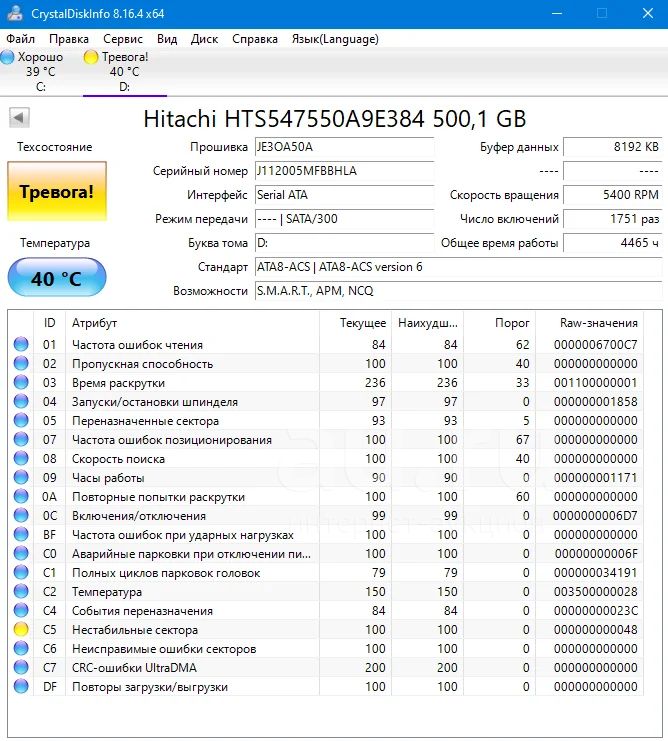Image resolution: width=668 pixels, height=741 pixels.
Task: Click the yellow Тревога! health status button
Action: [x=57, y=191]
